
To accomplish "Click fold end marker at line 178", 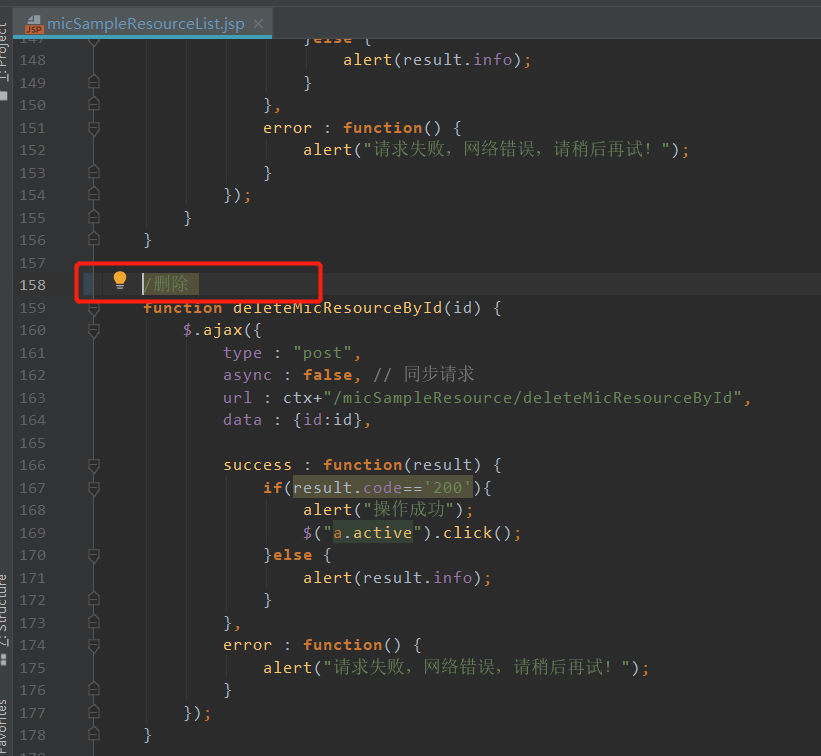I will (94, 735).
